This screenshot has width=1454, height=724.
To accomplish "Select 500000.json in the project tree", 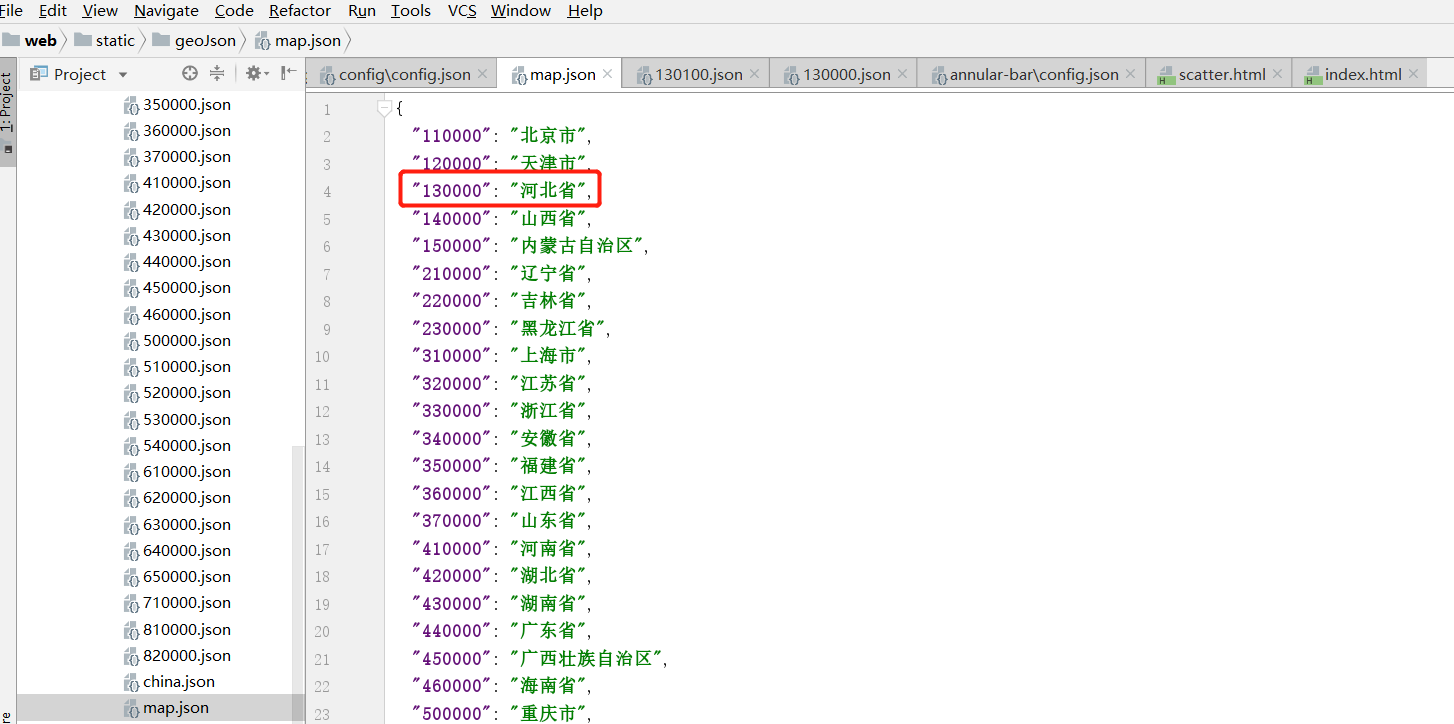I will 177,341.
